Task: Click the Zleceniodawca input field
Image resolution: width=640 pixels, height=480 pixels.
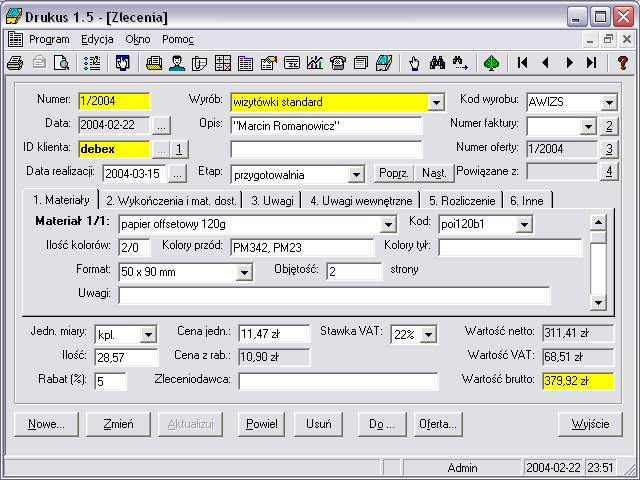Action: (338, 381)
